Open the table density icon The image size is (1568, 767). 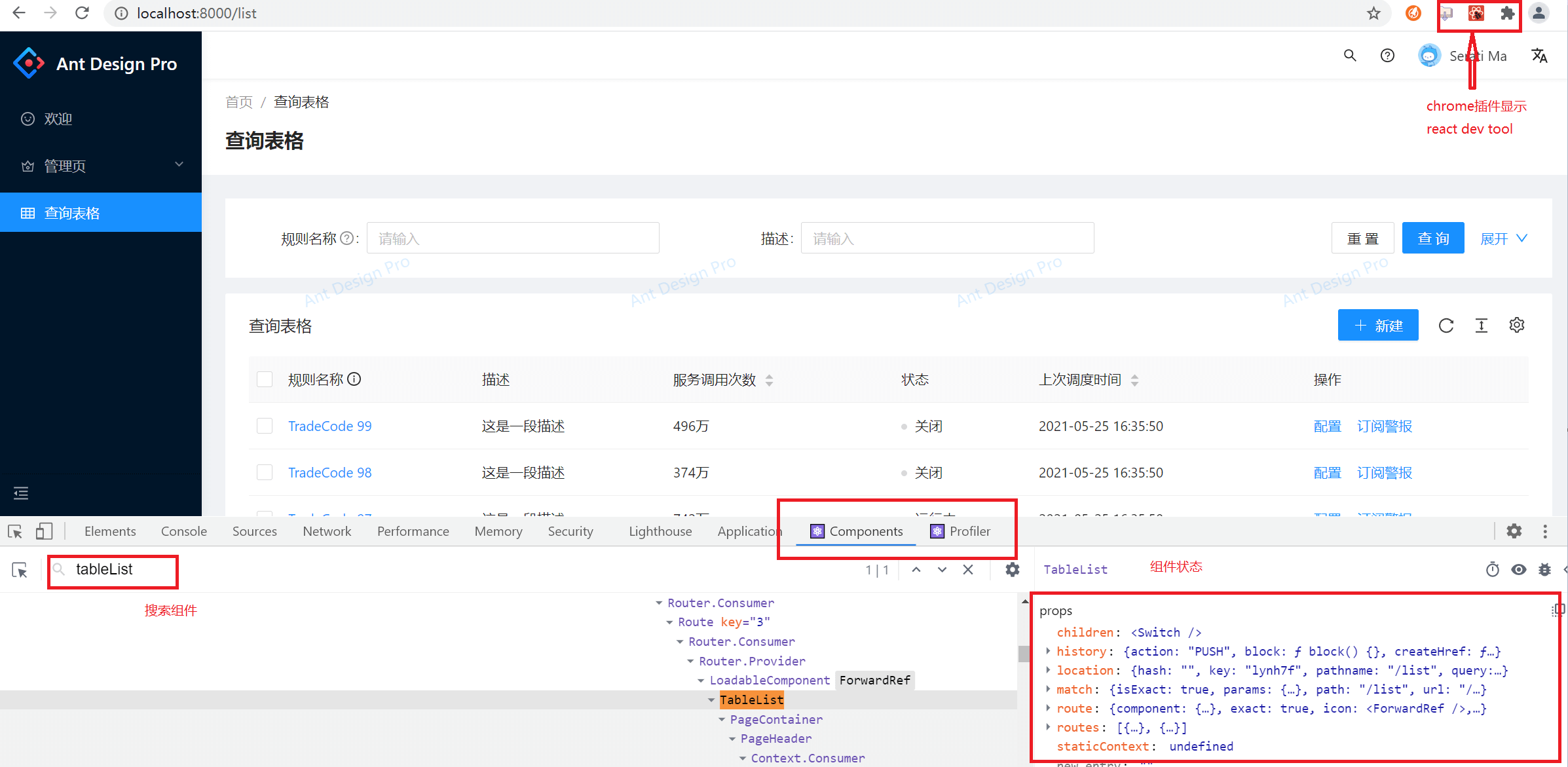coord(1481,326)
